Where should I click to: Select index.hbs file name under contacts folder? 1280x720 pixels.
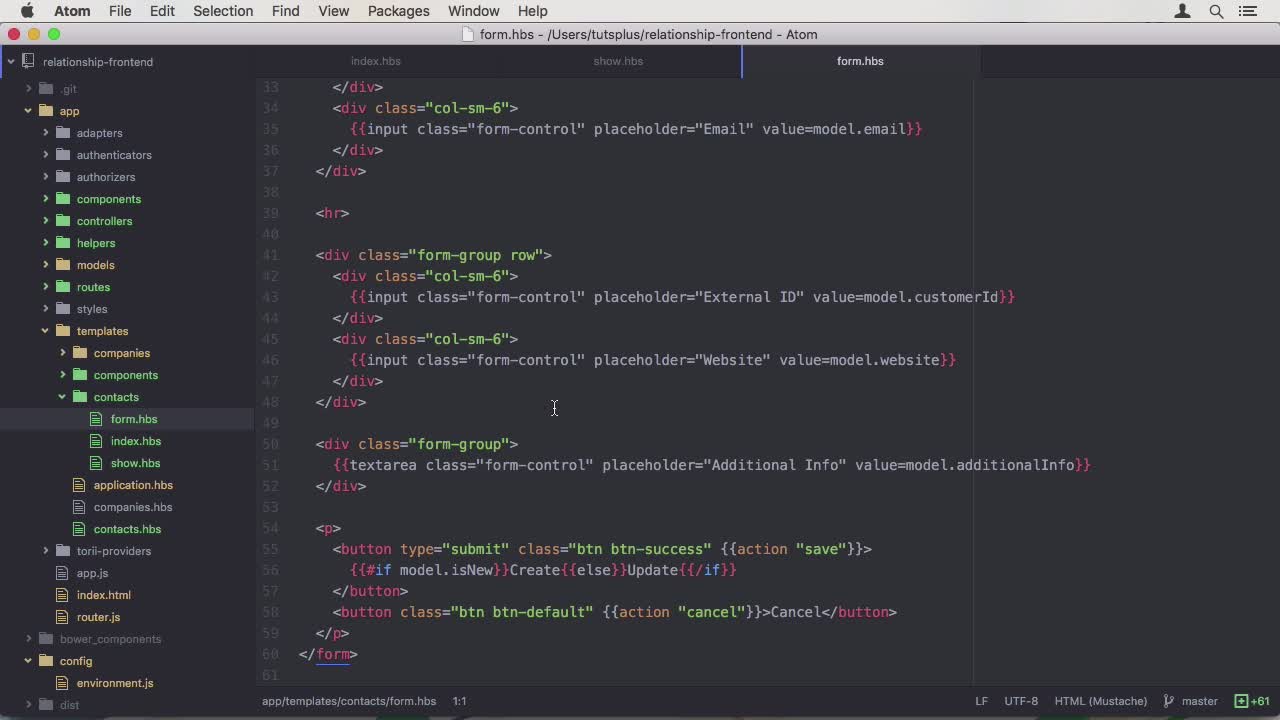click(x=136, y=441)
